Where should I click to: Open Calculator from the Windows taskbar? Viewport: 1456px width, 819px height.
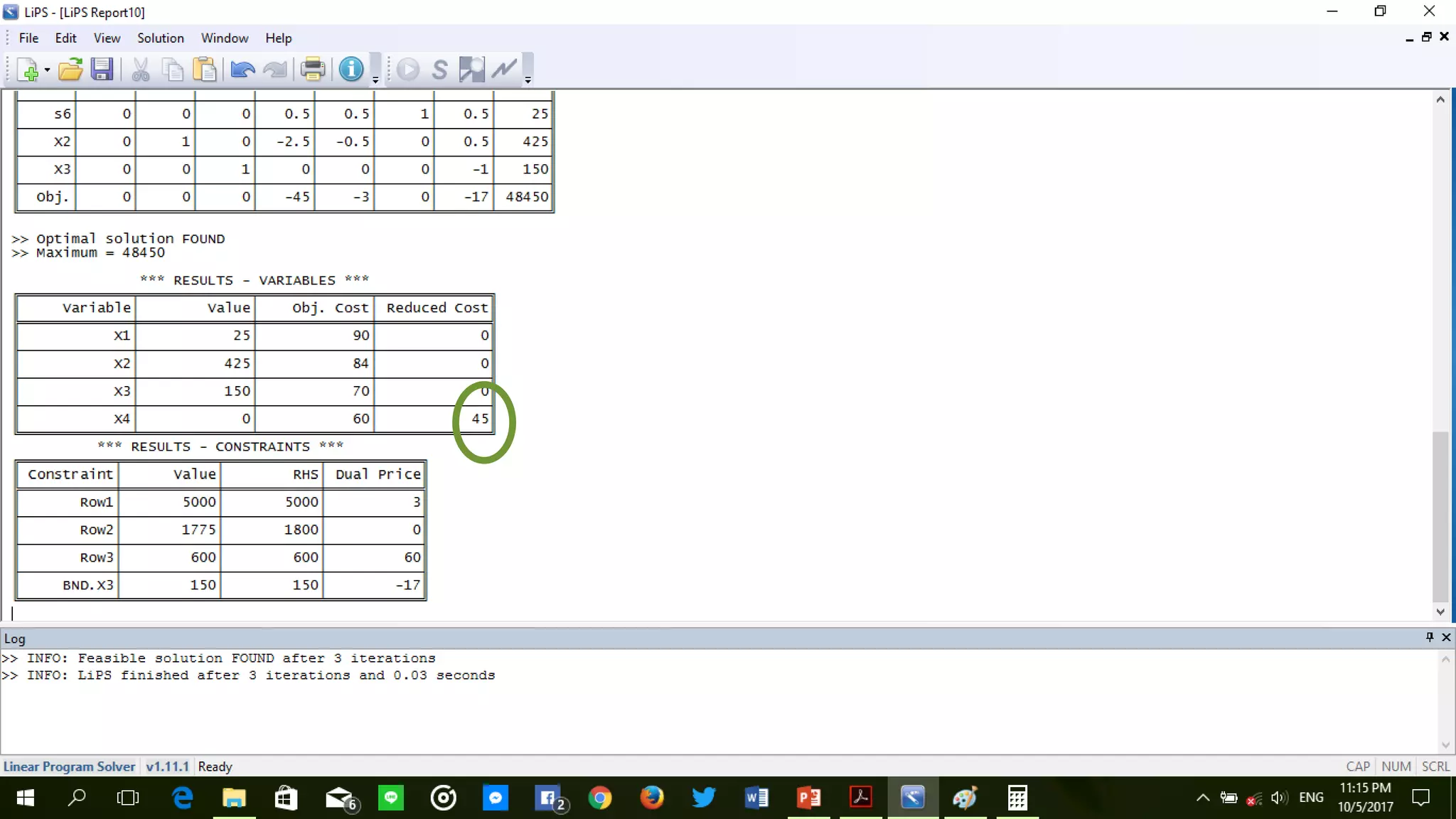[1017, 798]
